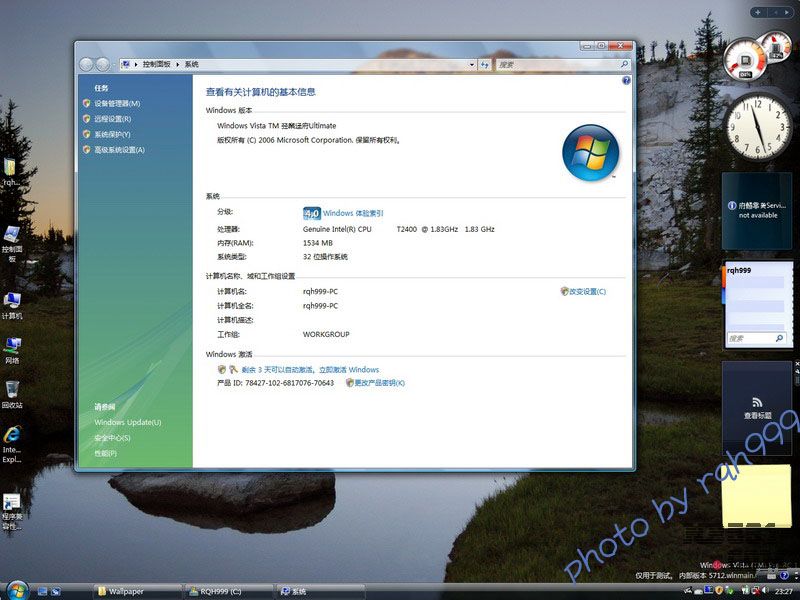Open the program compatibility desktop shortcut
The width and height of the screenshot is (800, 600).
tap(12, 512)
